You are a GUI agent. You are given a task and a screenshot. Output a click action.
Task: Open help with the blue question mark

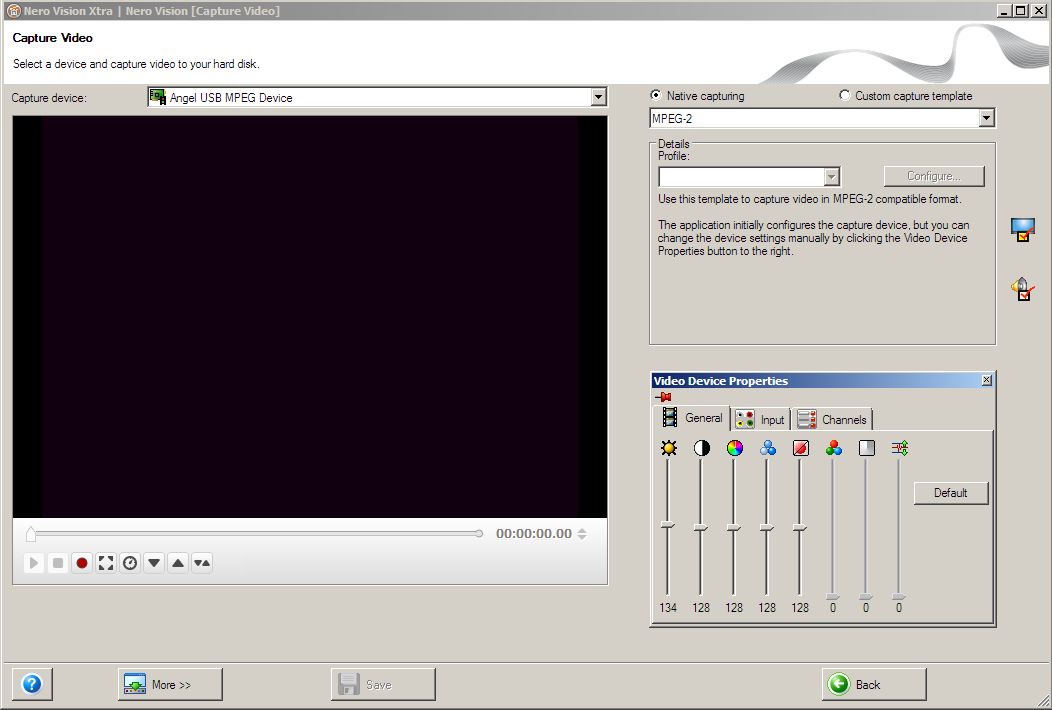(32, 684)
